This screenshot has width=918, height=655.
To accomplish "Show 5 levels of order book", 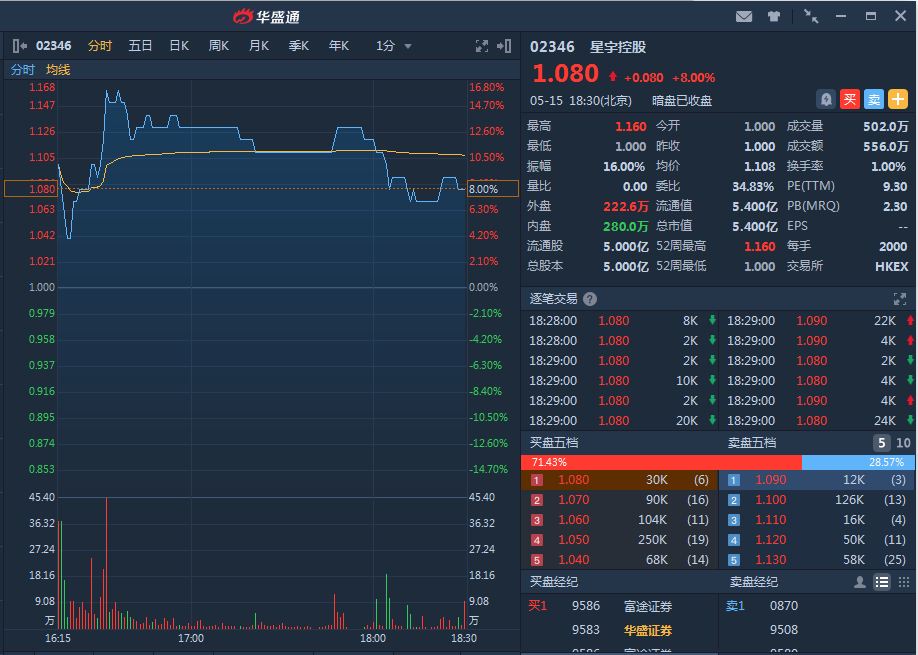I will point(881,443).
